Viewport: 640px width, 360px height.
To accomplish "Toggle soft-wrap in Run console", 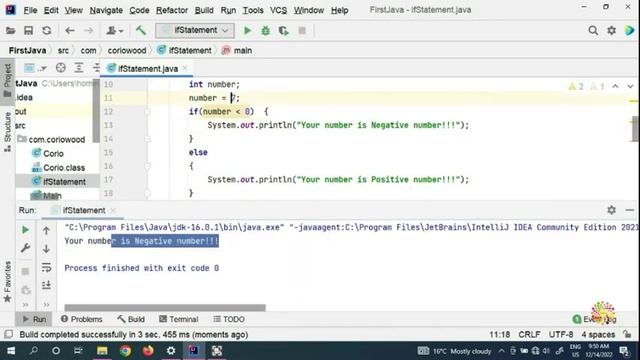I will click(x=46, y=267).
